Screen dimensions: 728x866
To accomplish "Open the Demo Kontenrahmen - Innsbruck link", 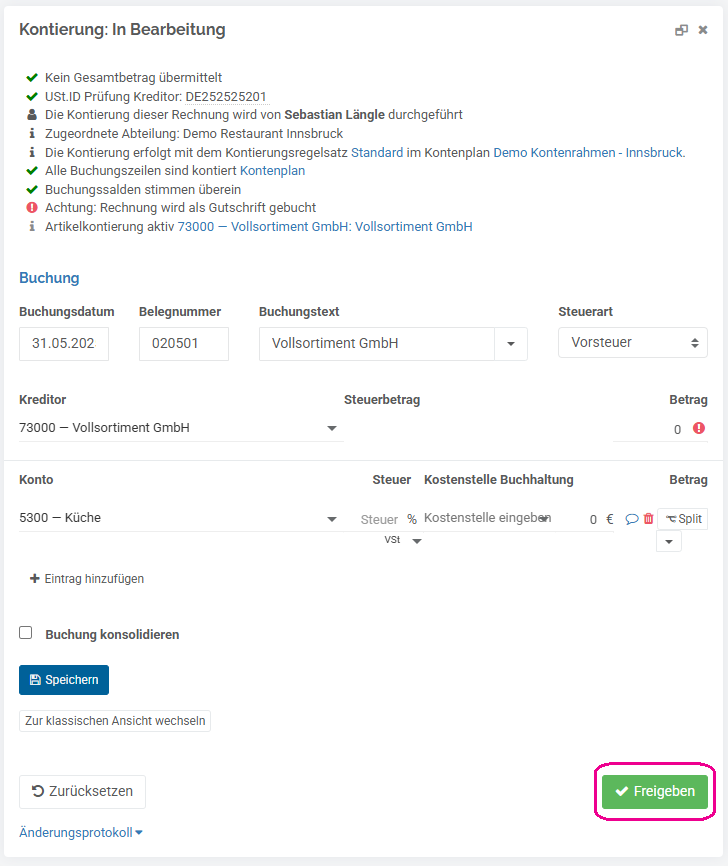I will [x=589, y=152].
